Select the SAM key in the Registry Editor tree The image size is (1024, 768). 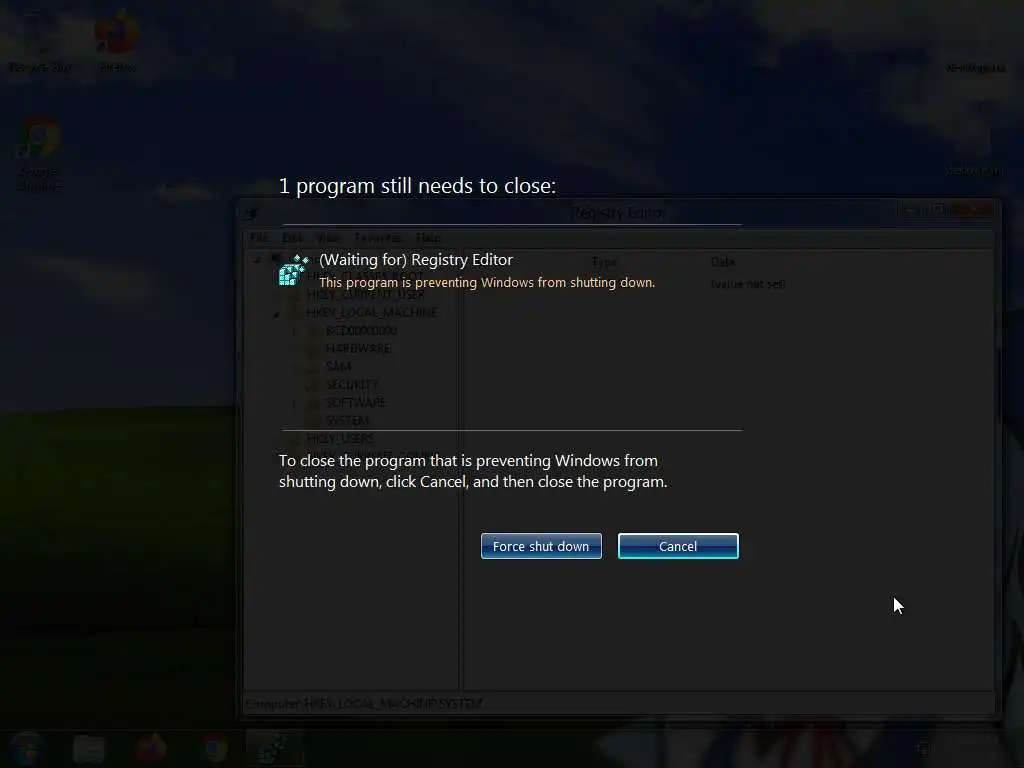click(x=338, y=366)
